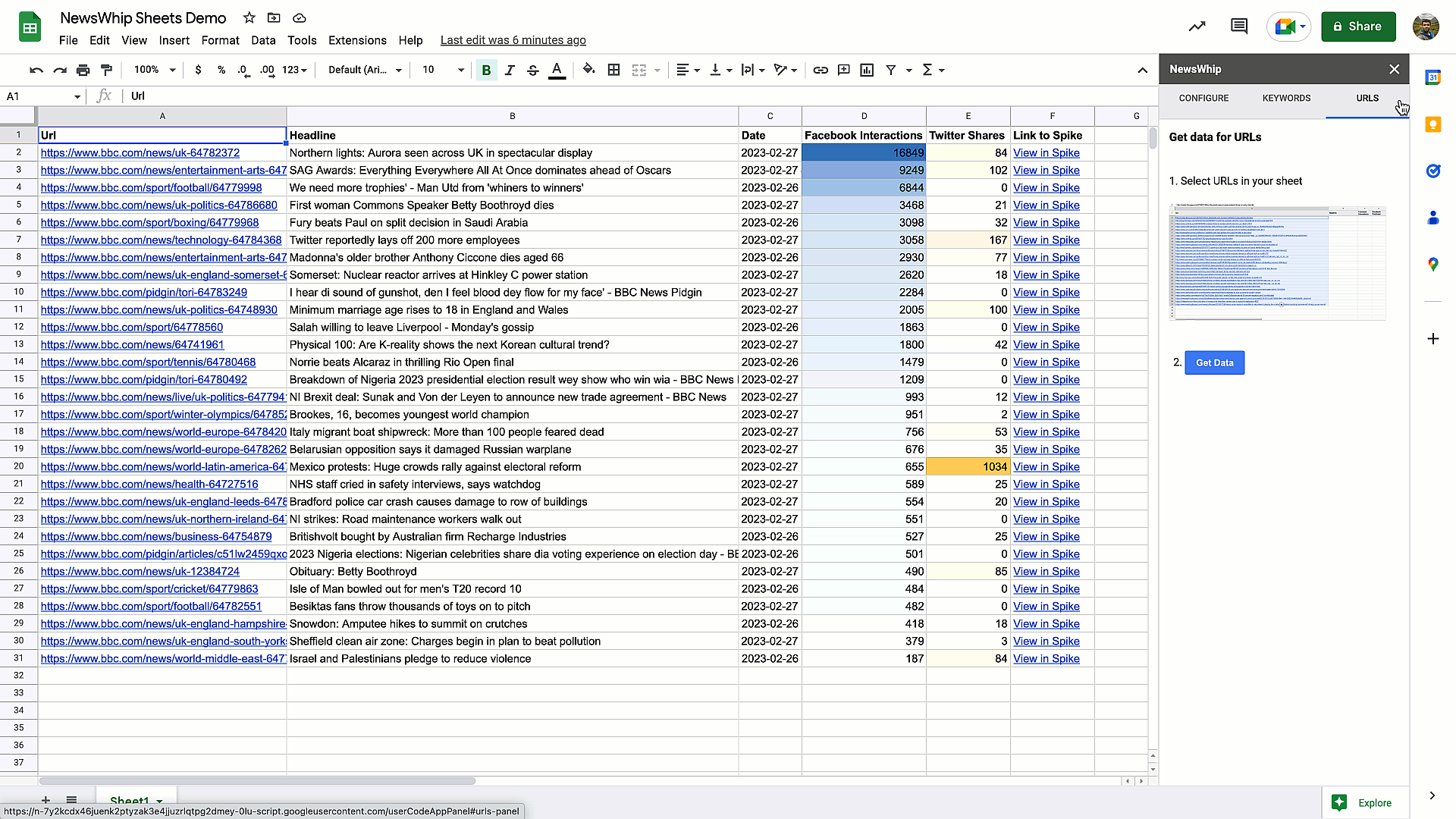The image size is (1456, 819).
Task: Open the File menu
Action: tap(68, 40)
